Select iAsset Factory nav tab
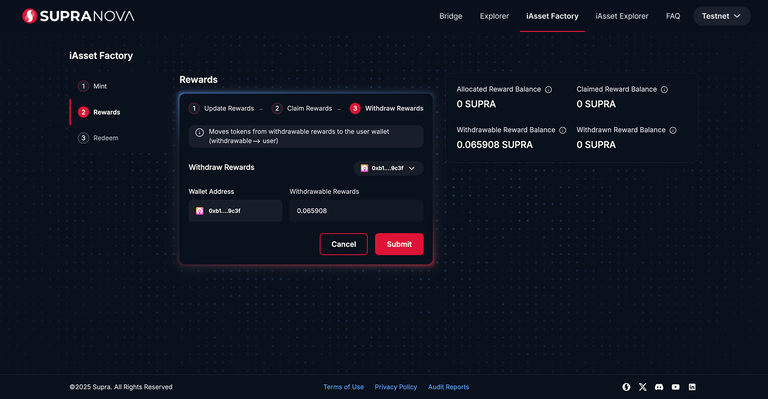 (x=552, y=16)
